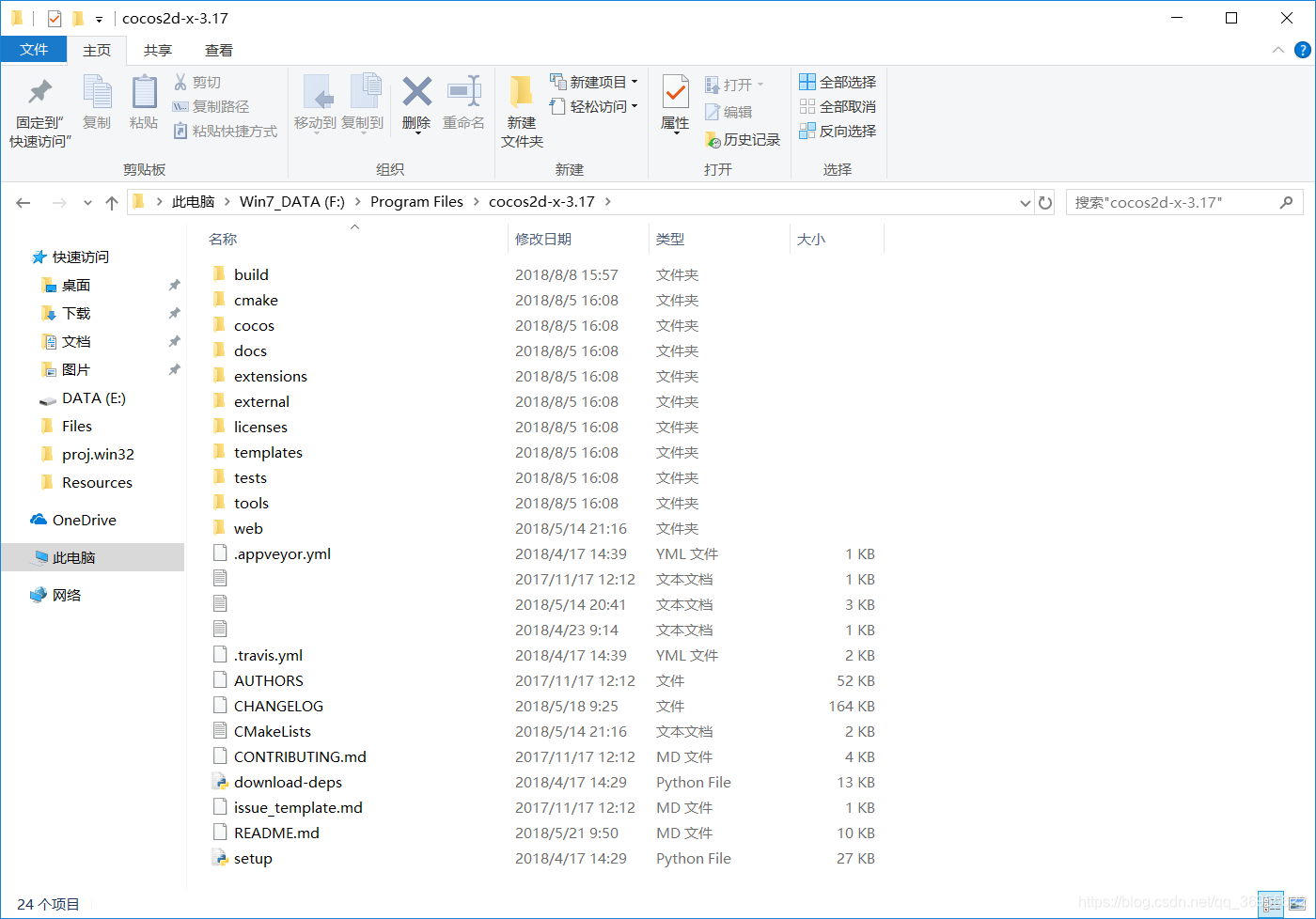1316x919 pixels.
Task: Click Paste Shortcut (粘贴快捷方式)
Action: click(x=226, y=131)
